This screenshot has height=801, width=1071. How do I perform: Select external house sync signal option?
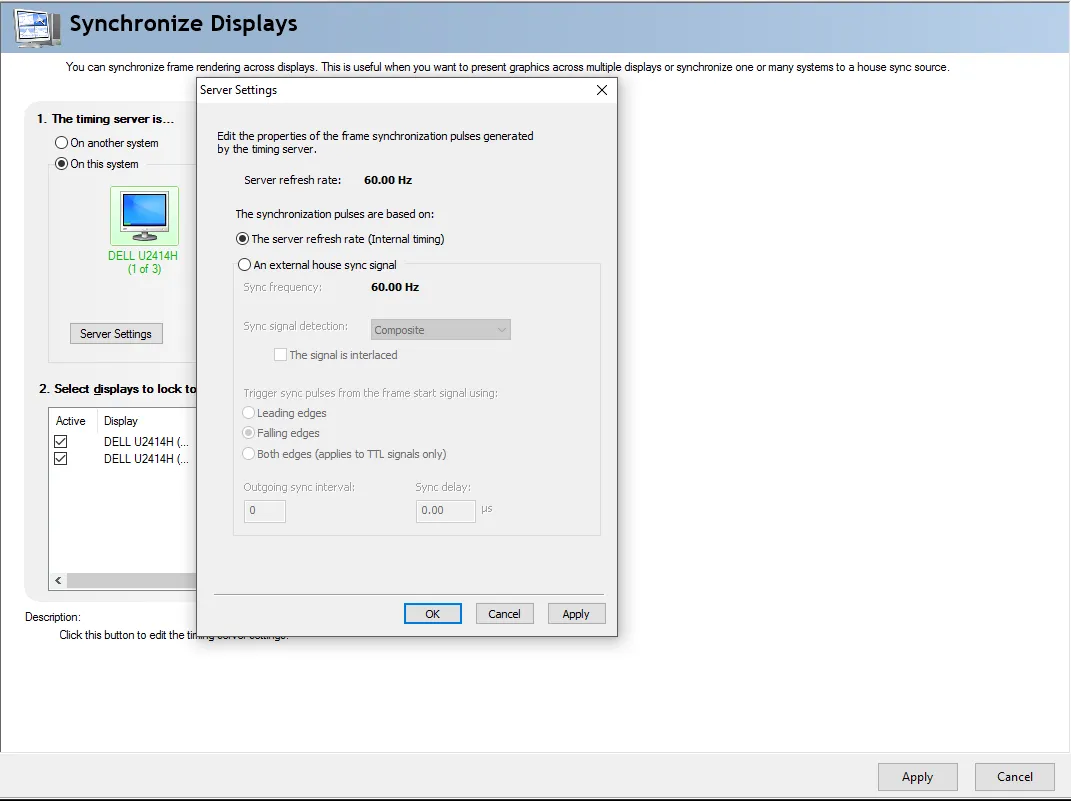pyautogui.click(x=244, y=265)
